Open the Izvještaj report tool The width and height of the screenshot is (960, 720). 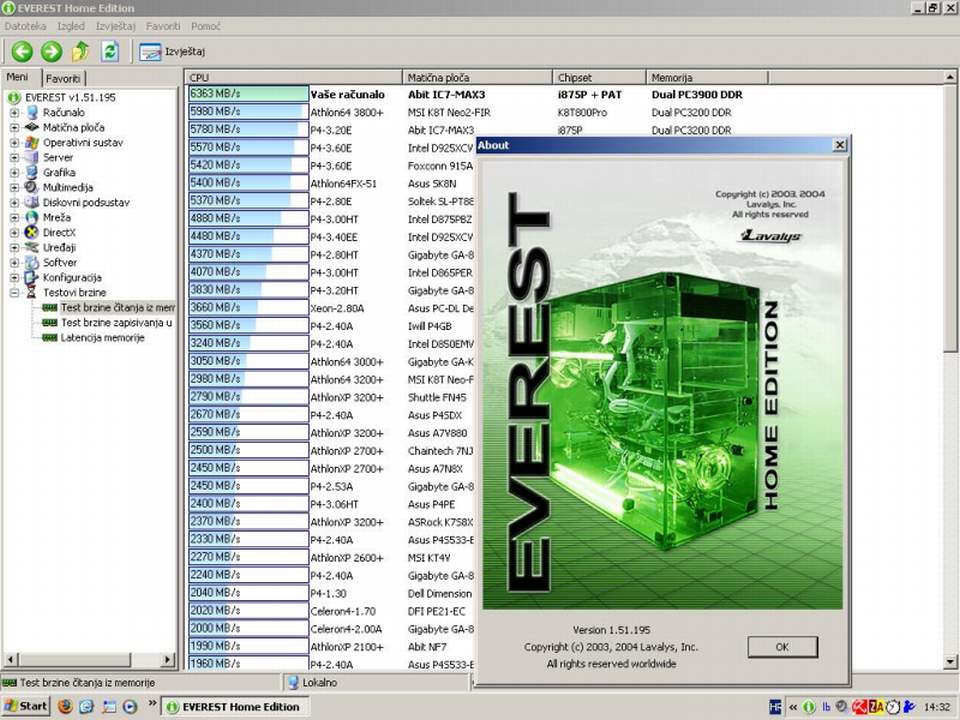click(173, 52)
